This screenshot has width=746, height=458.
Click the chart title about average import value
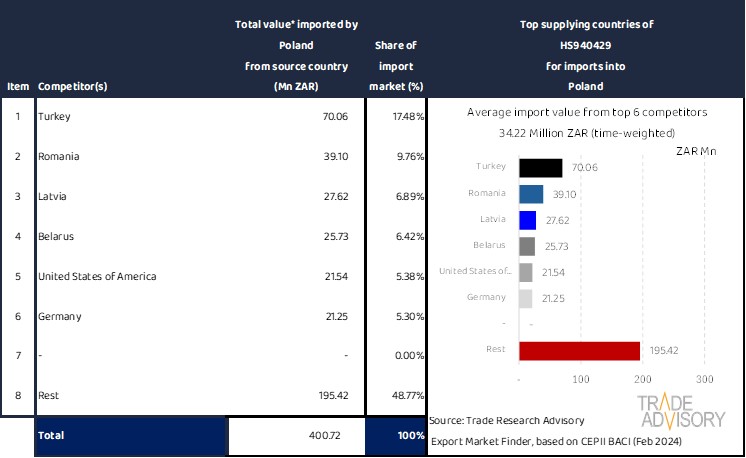click(585, 113)
